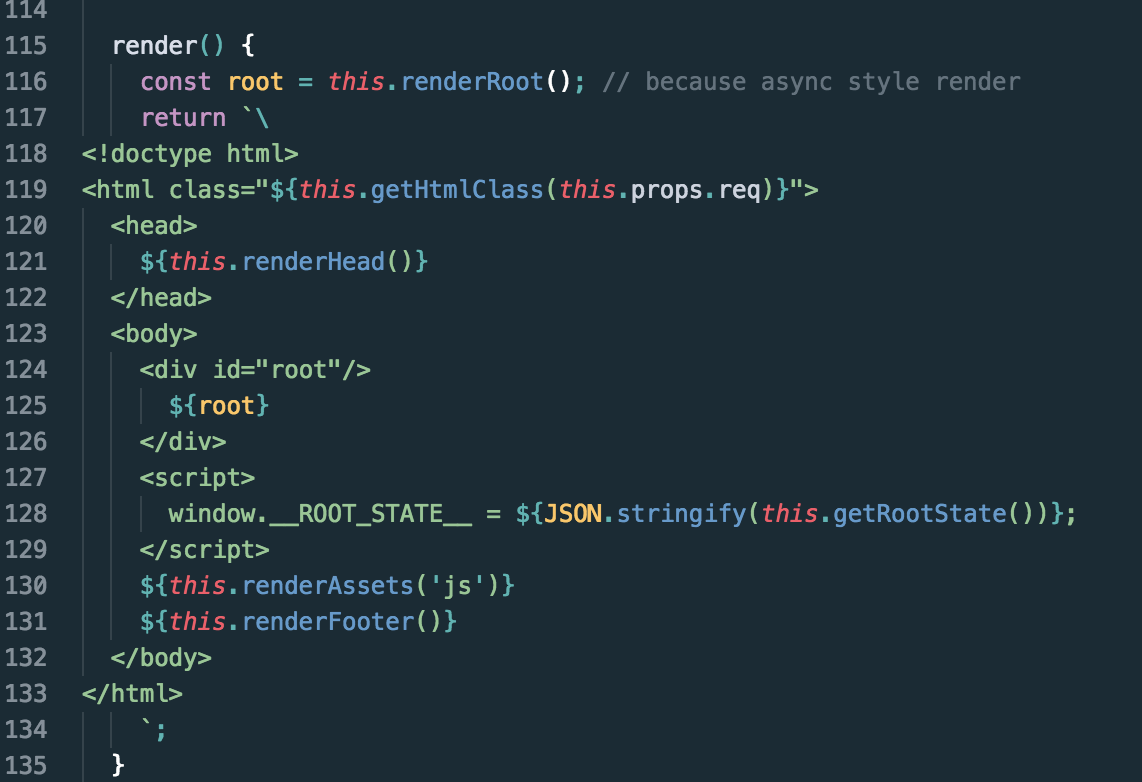Click 'renderHead' on line 121
Image resolution: width=1142 pixels, height=782 pixels.
click(x=313, y=262)
